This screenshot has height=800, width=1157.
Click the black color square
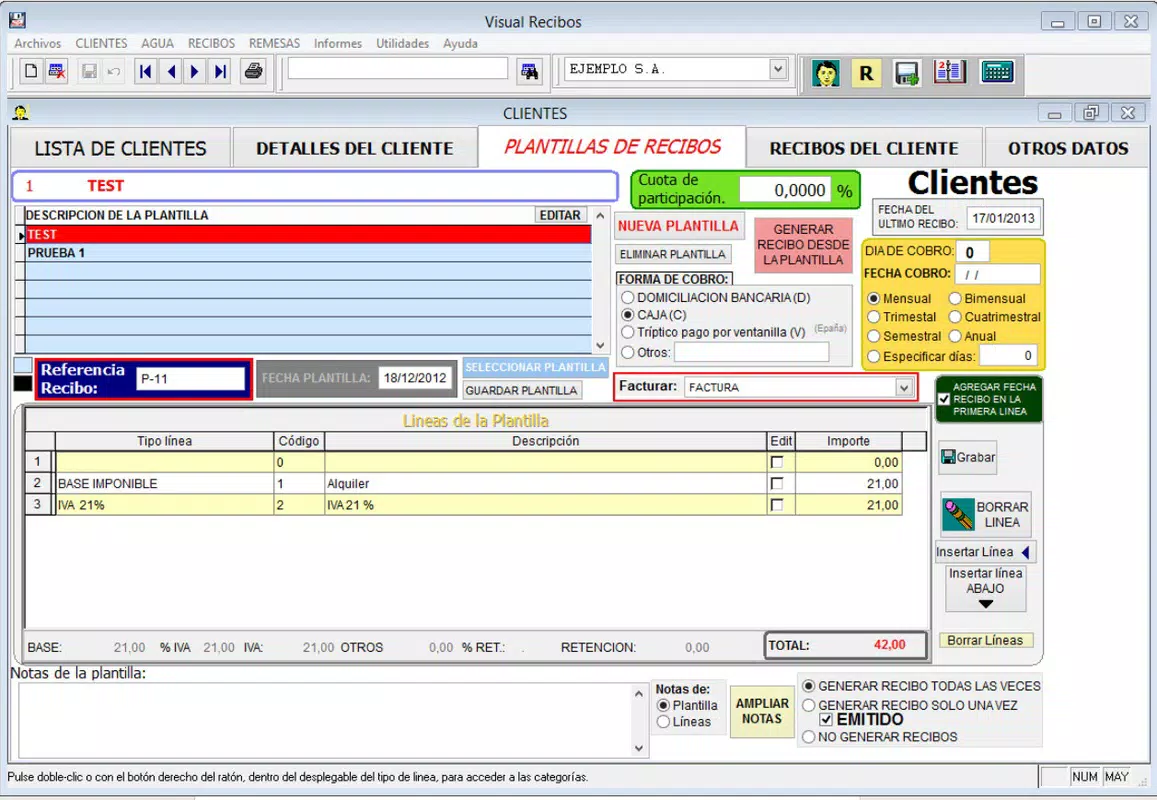[x=23, y=383]
